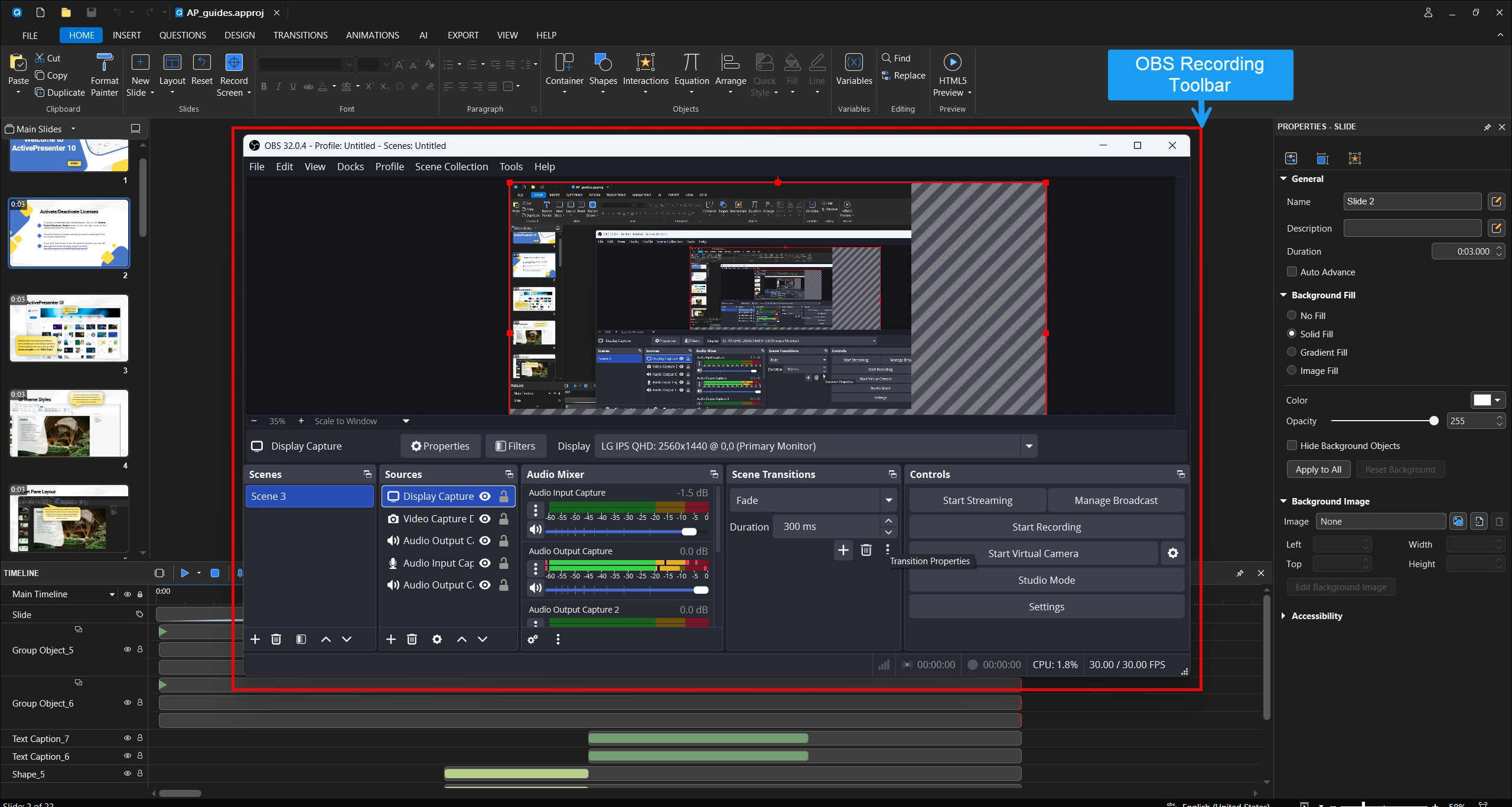Switch to the TRANSITIONS ribbon tab

pos(300,35)
